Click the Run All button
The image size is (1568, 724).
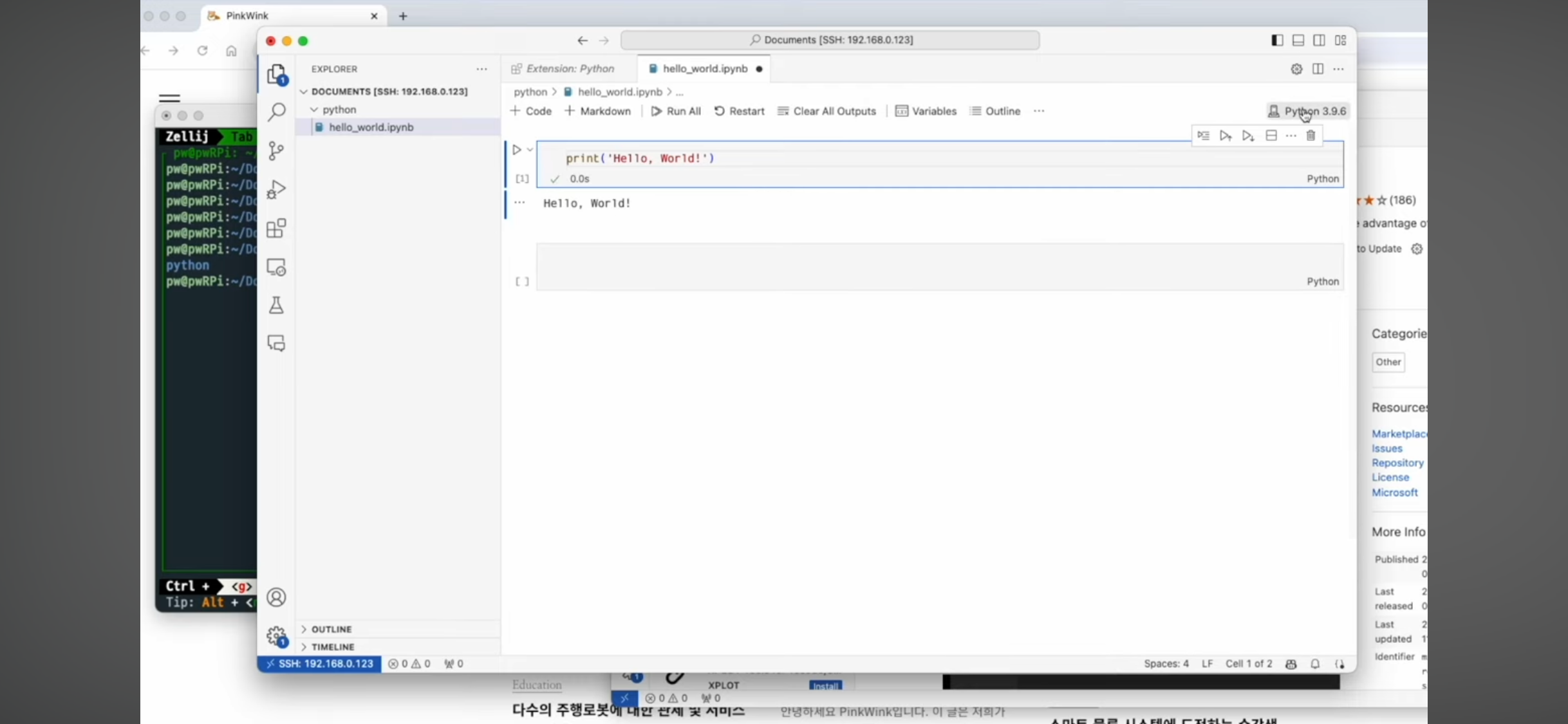click(676, 111)
